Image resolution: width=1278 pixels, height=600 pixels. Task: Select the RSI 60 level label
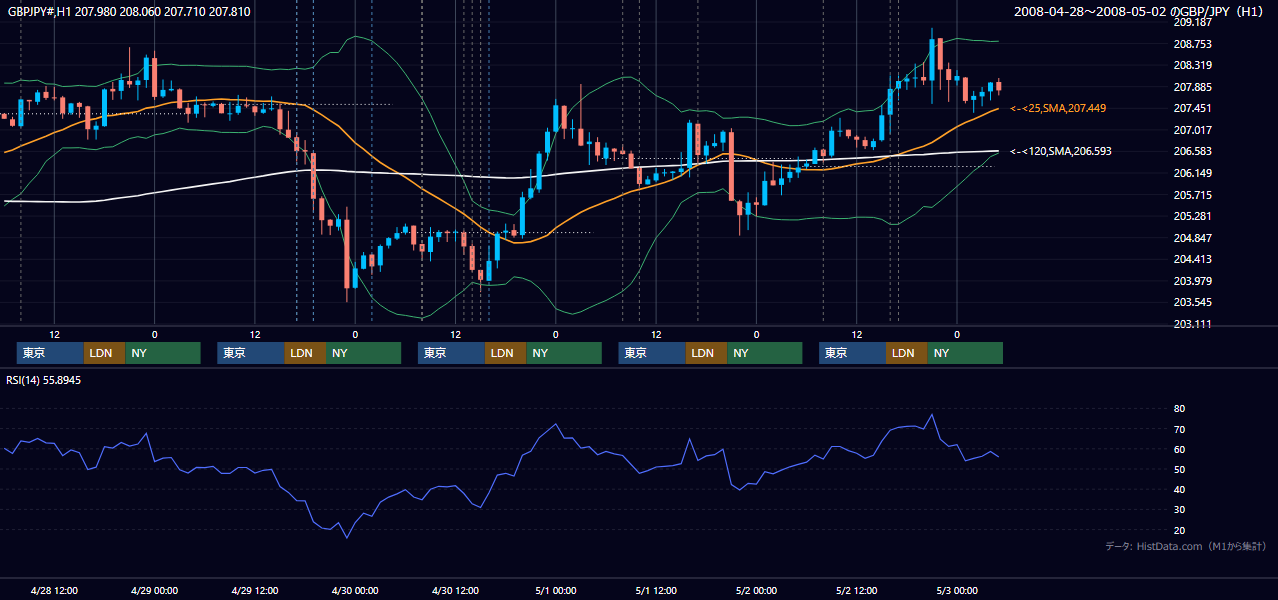coord(1179,449)
